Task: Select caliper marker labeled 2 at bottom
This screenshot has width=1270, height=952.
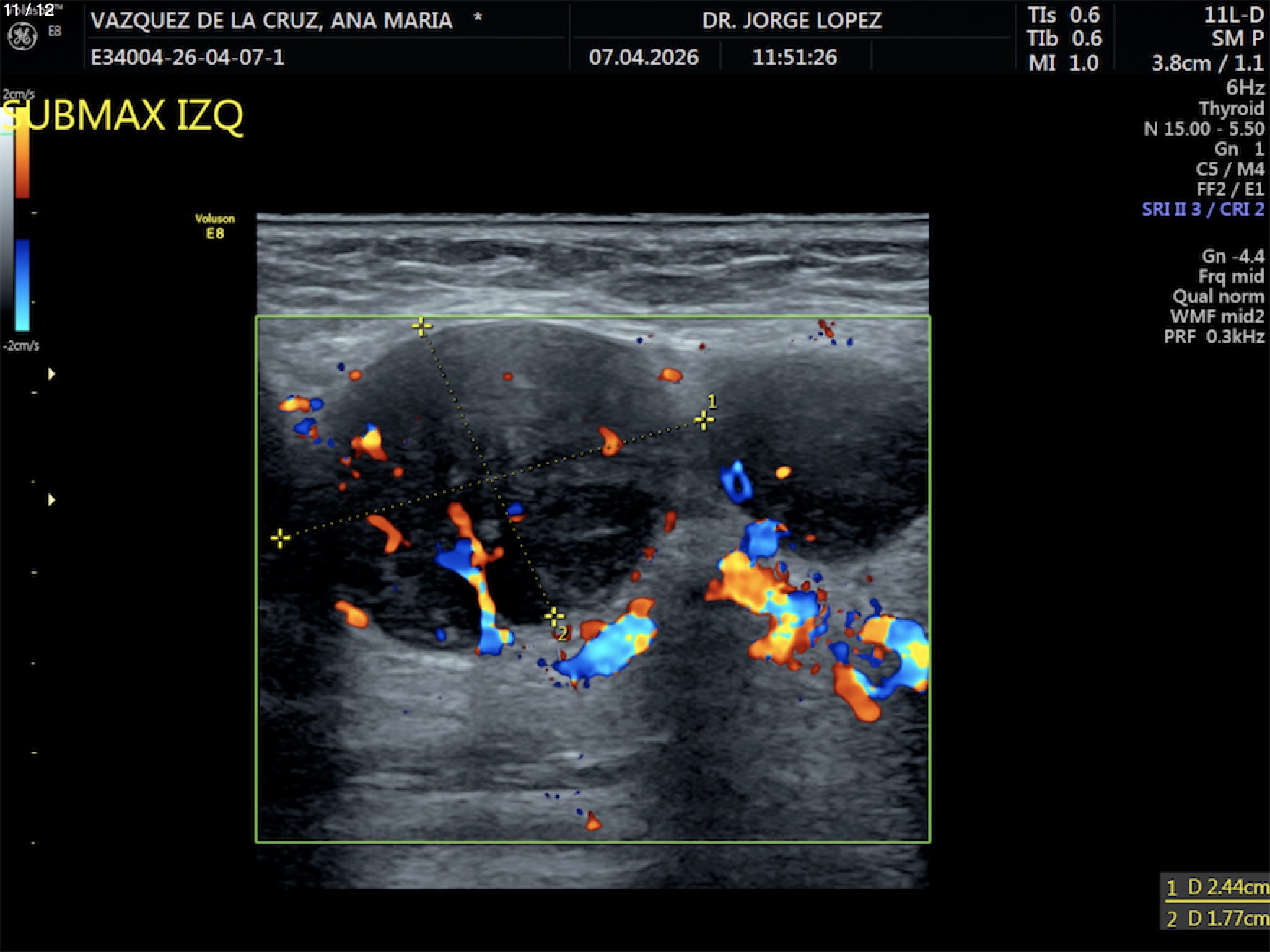Action: (x=554, y=617)
